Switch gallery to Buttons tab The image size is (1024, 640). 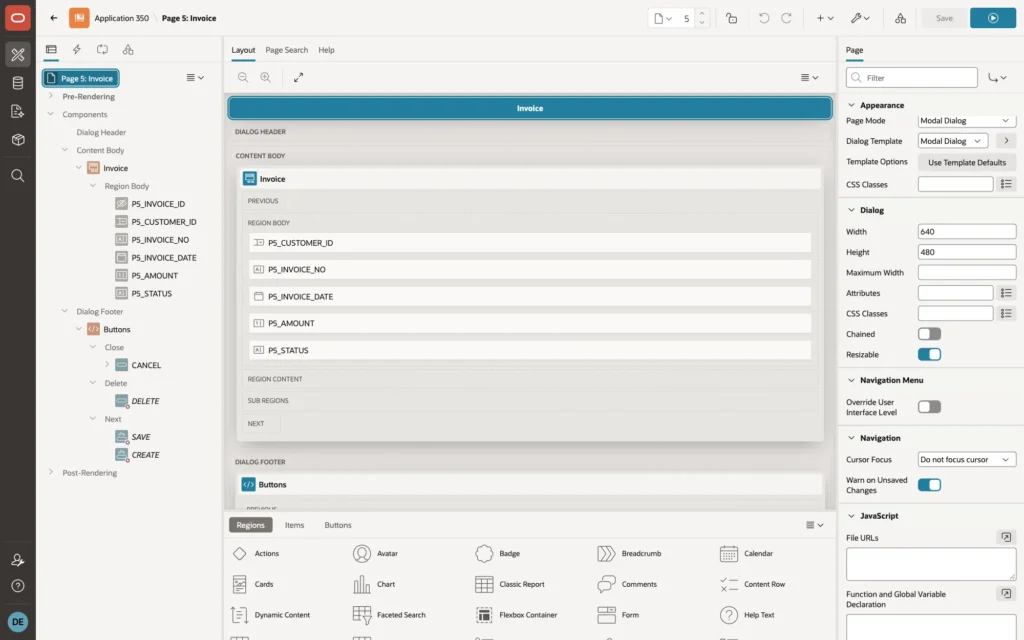click(338, 525)
